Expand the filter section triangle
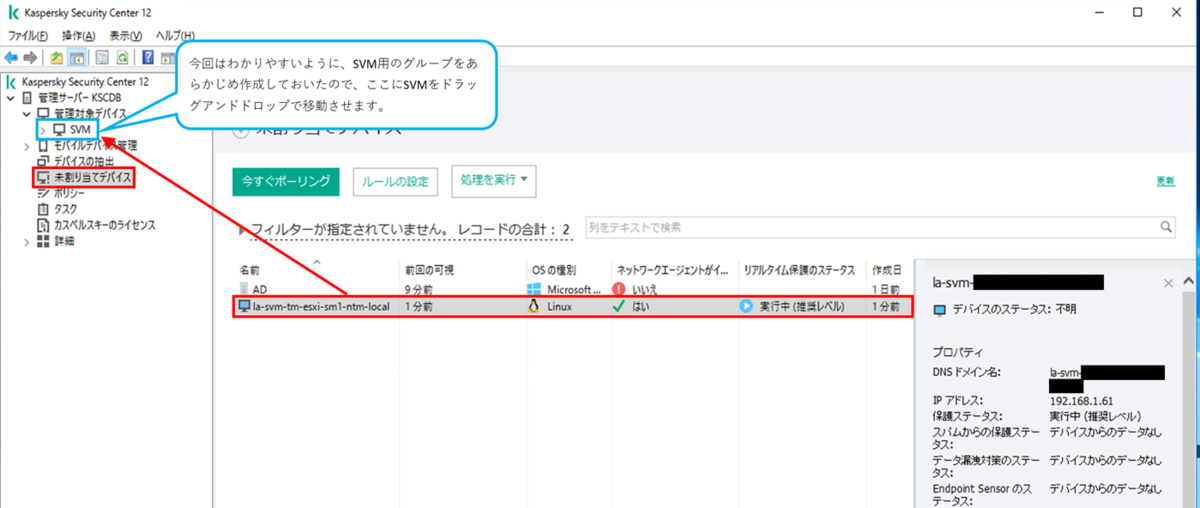 240,230
